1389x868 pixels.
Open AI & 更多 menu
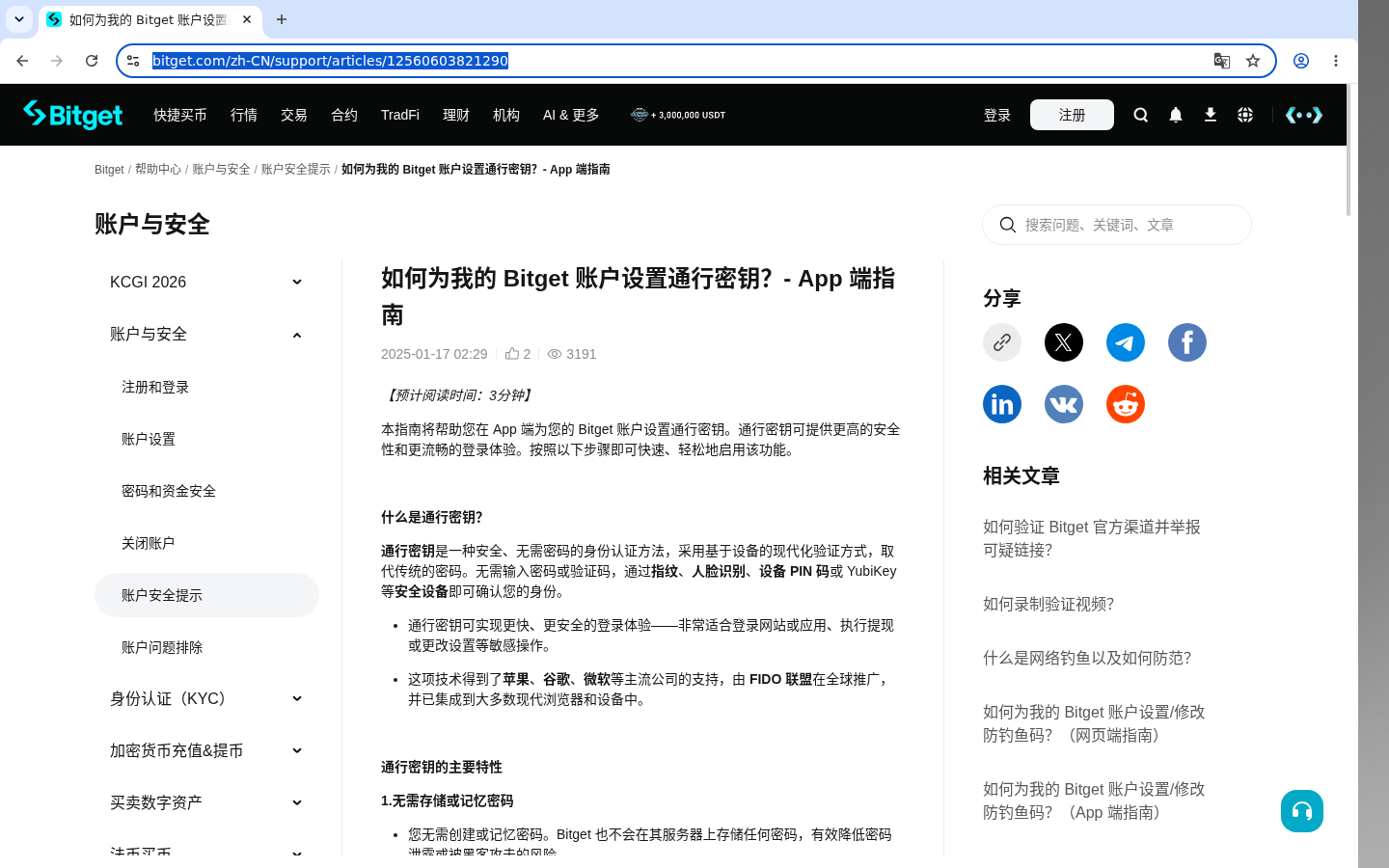coord(571,115)
